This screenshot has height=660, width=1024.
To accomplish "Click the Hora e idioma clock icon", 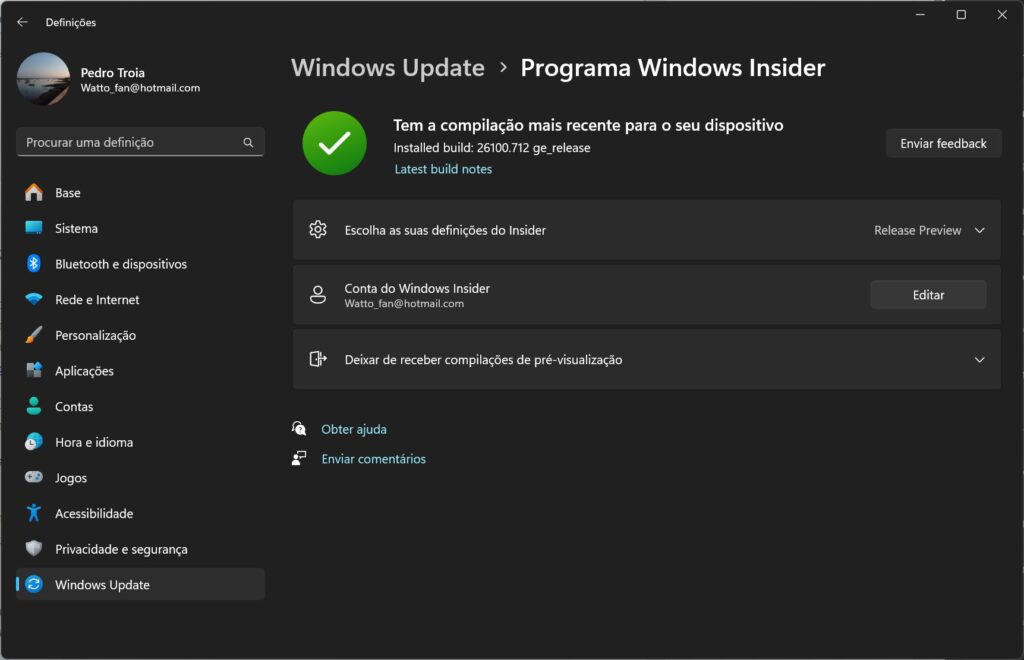I will tap(36, 442).
